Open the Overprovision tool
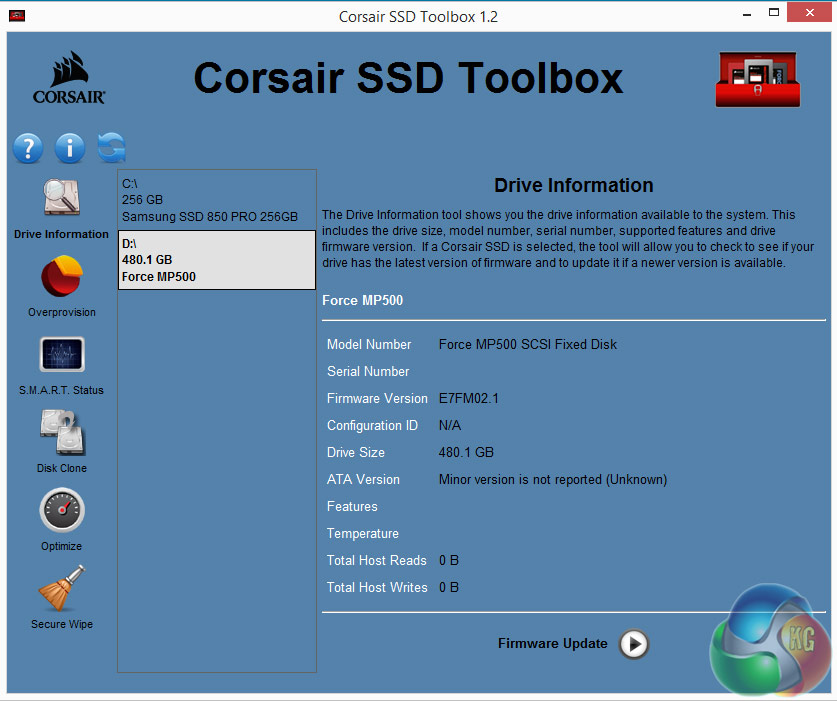 coord(62,277)
